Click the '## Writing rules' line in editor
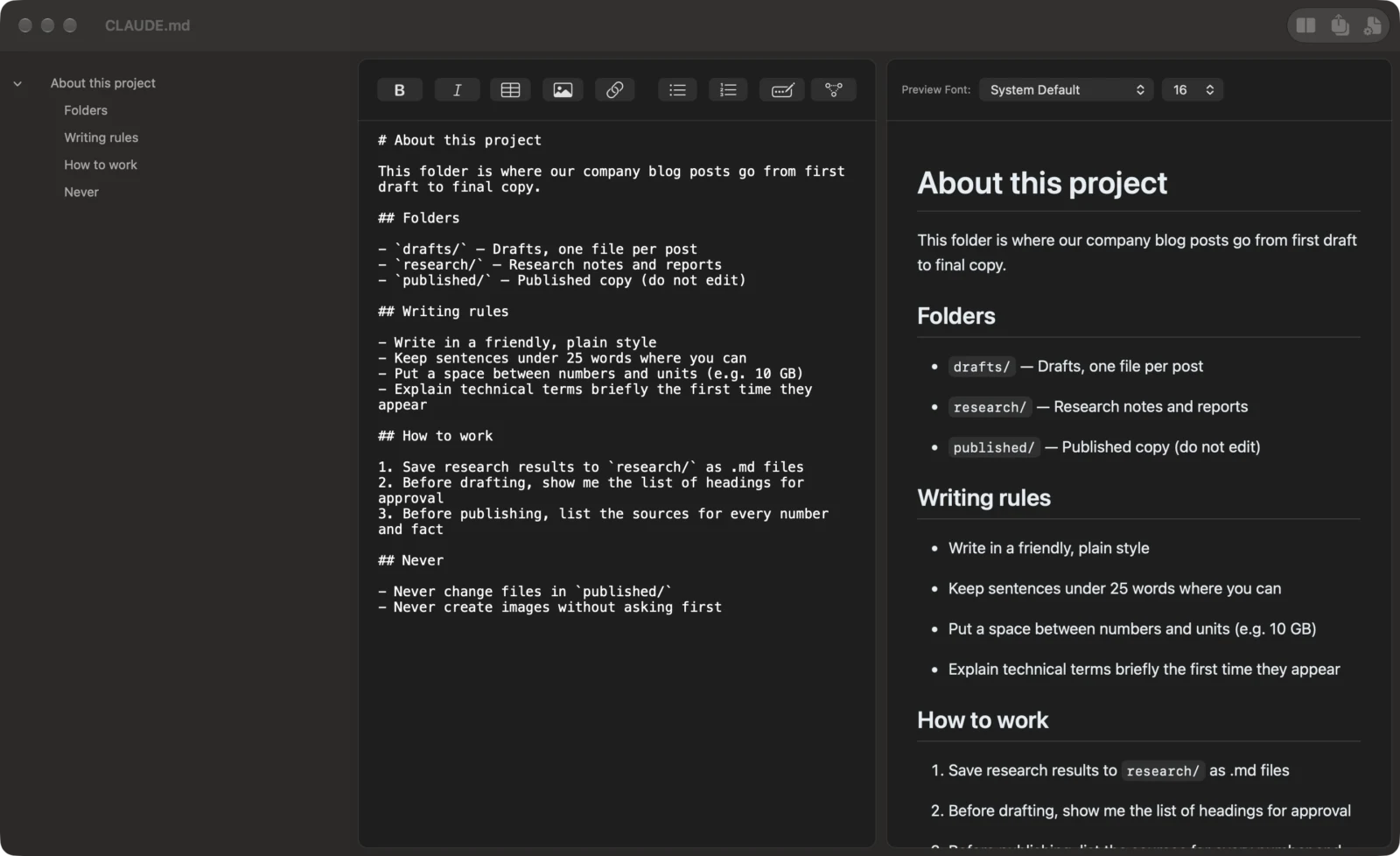The image size is (1400, 856). pyautogui.click(x=443, y=312)
